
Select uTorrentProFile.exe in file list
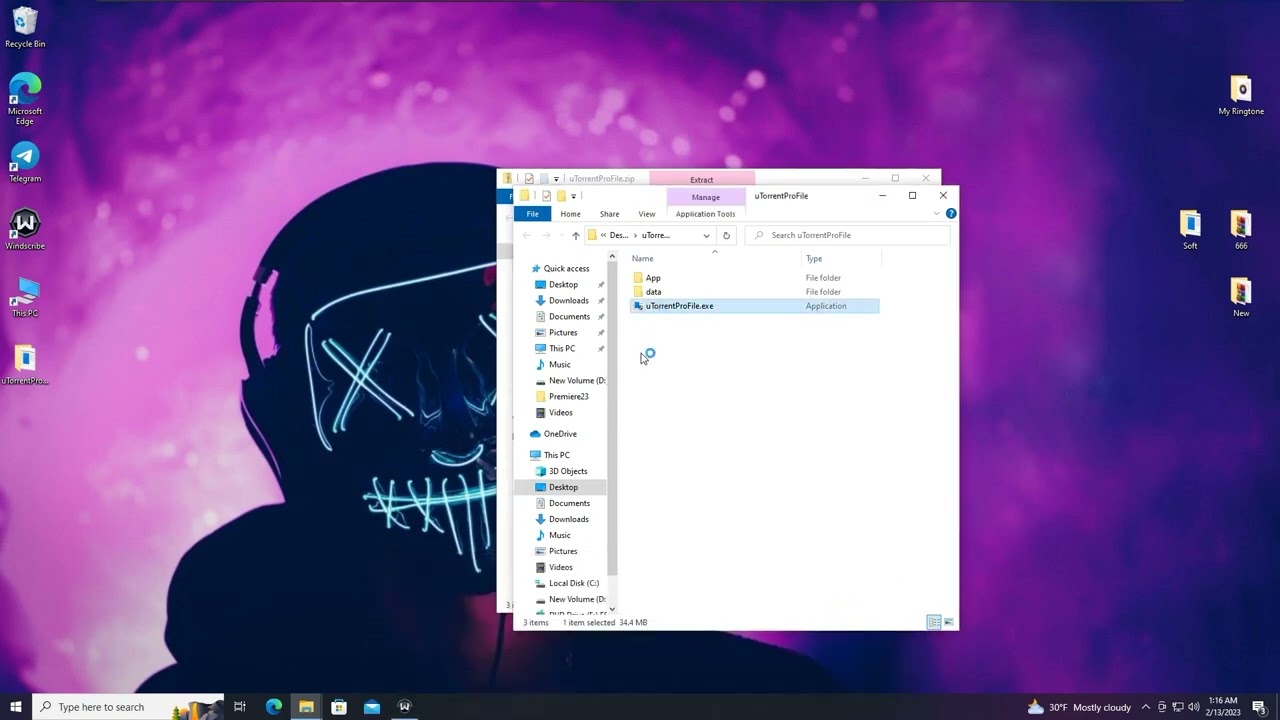[755, 306]
